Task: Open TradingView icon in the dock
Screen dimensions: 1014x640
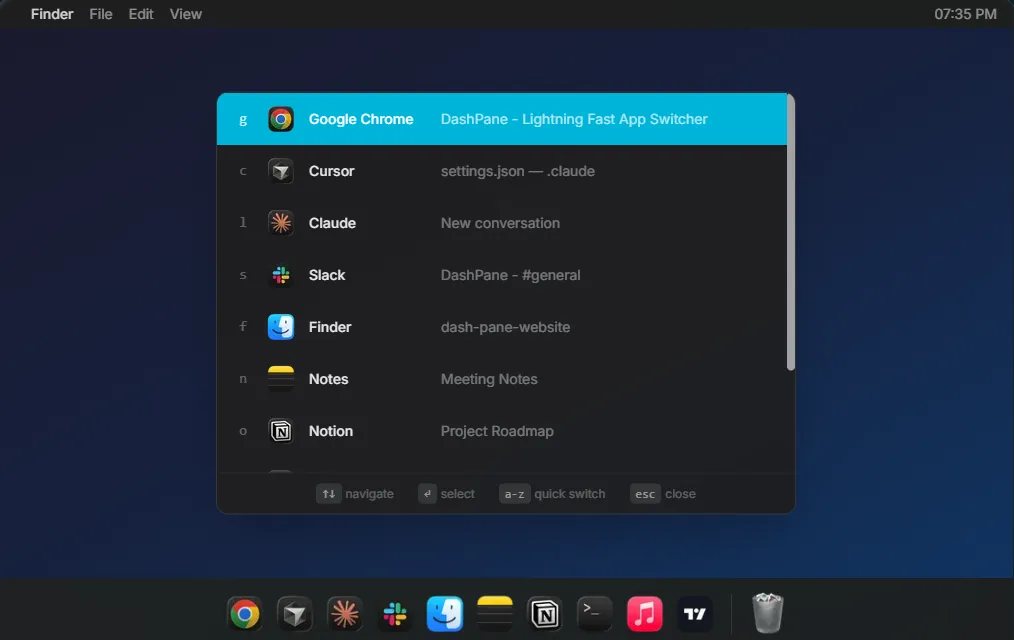Action: pyautogui.click(x=695, y=613)
